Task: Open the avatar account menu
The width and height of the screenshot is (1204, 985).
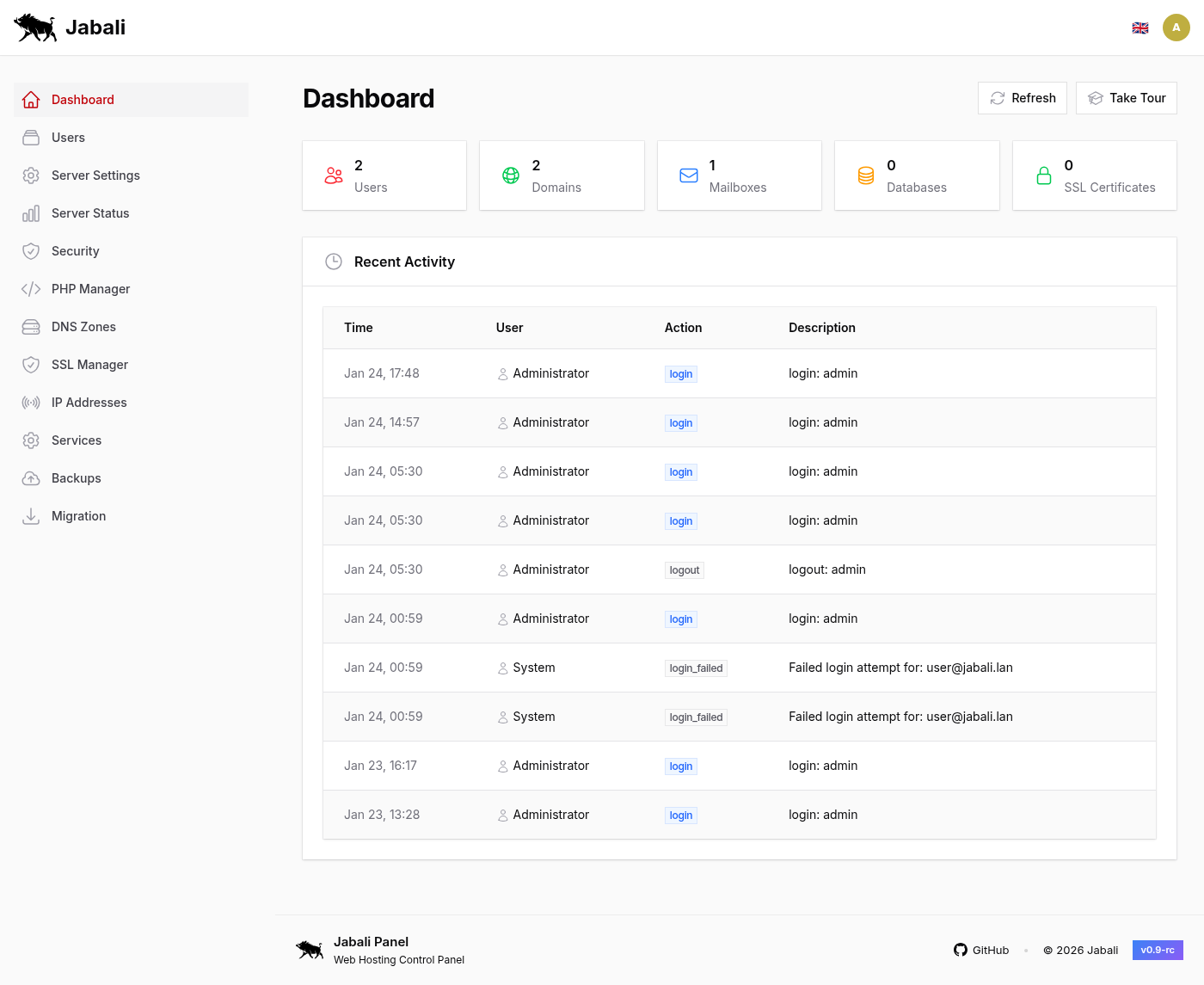Action: (x=1176, y=27)
